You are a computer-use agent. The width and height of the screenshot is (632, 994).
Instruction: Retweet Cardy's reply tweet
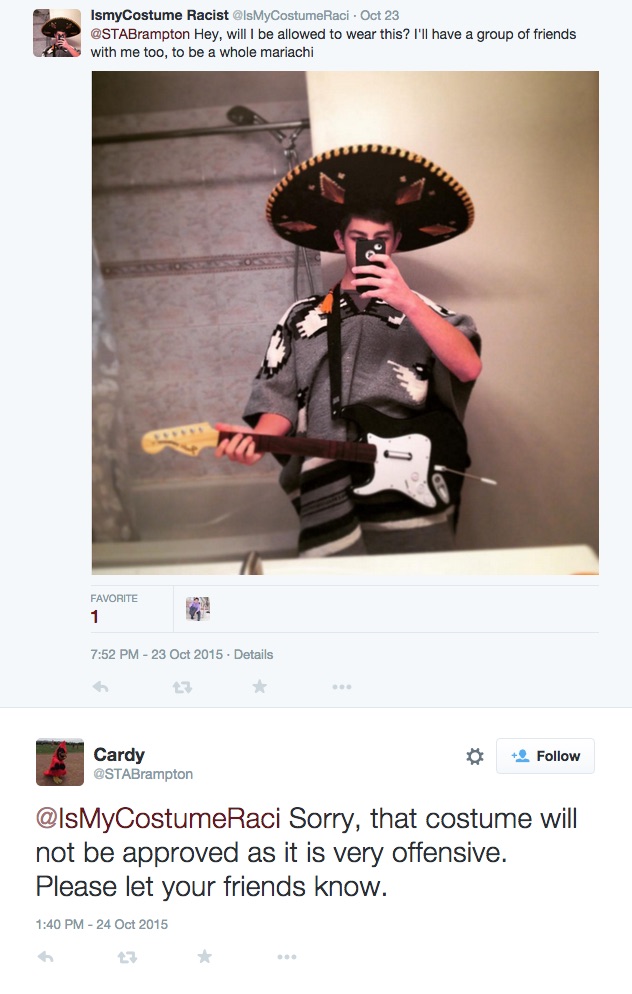(x=127, y=957)
